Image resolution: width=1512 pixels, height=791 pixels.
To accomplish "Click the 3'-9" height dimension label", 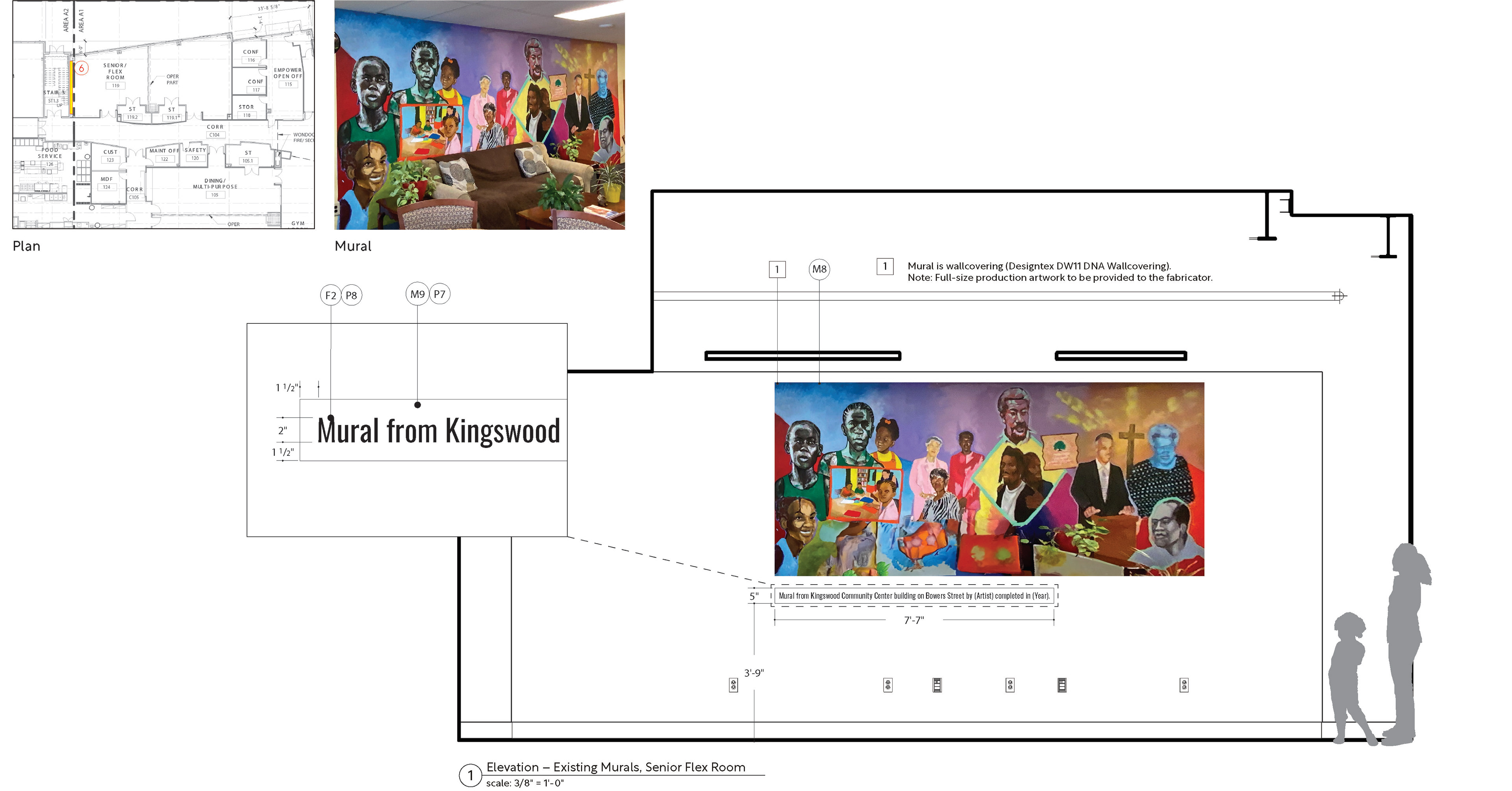I will pyautogui.click(x=754, y=673).
